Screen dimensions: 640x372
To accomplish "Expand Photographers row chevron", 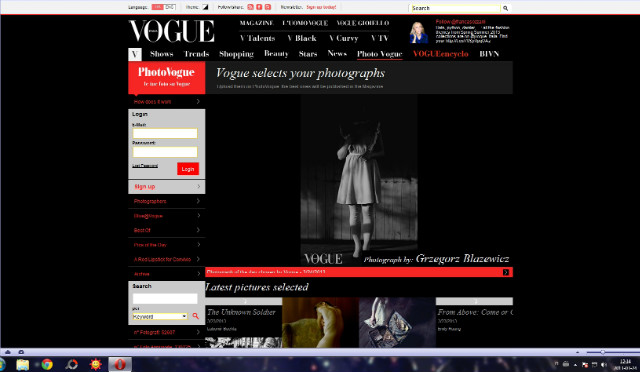I will click(198, 201).
